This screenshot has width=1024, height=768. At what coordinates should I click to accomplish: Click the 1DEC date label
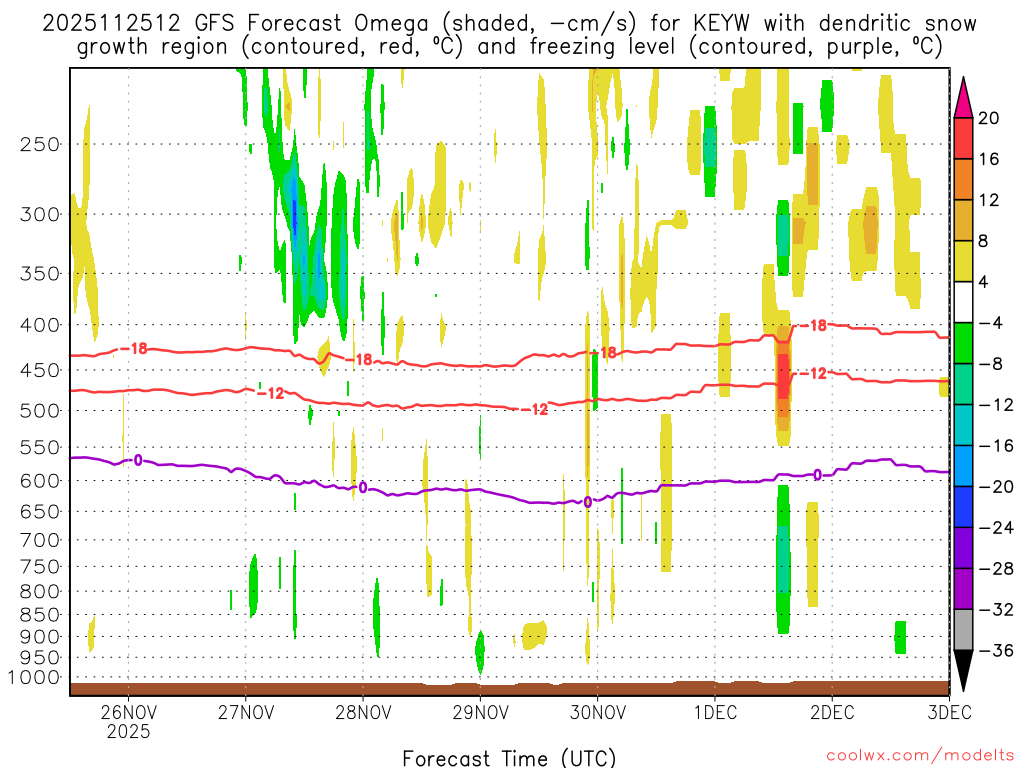point(715,712)
